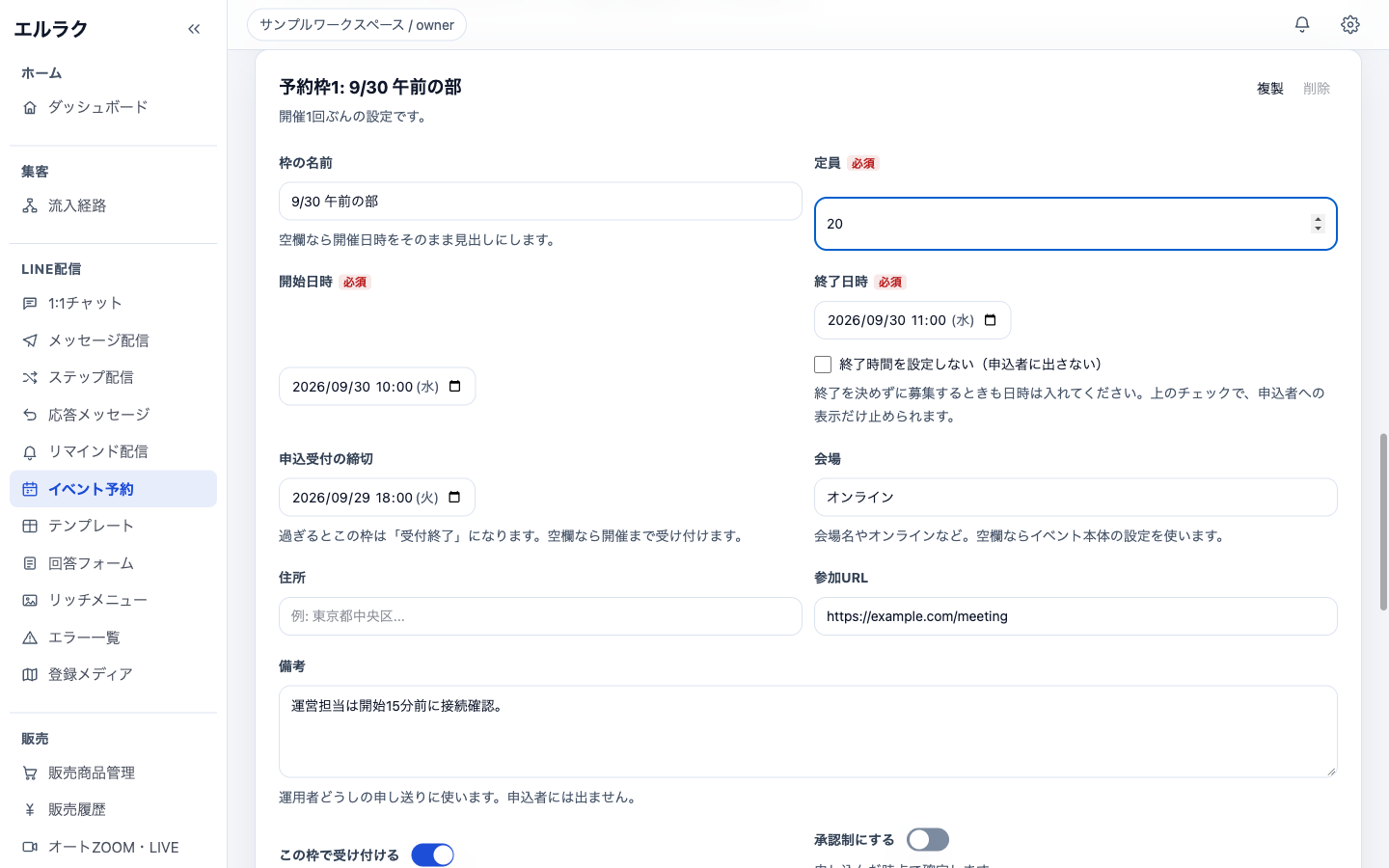Click the メッセージ配信 paper-plane icon
This screenshot has height=868, width=1389.
point(30,340)
